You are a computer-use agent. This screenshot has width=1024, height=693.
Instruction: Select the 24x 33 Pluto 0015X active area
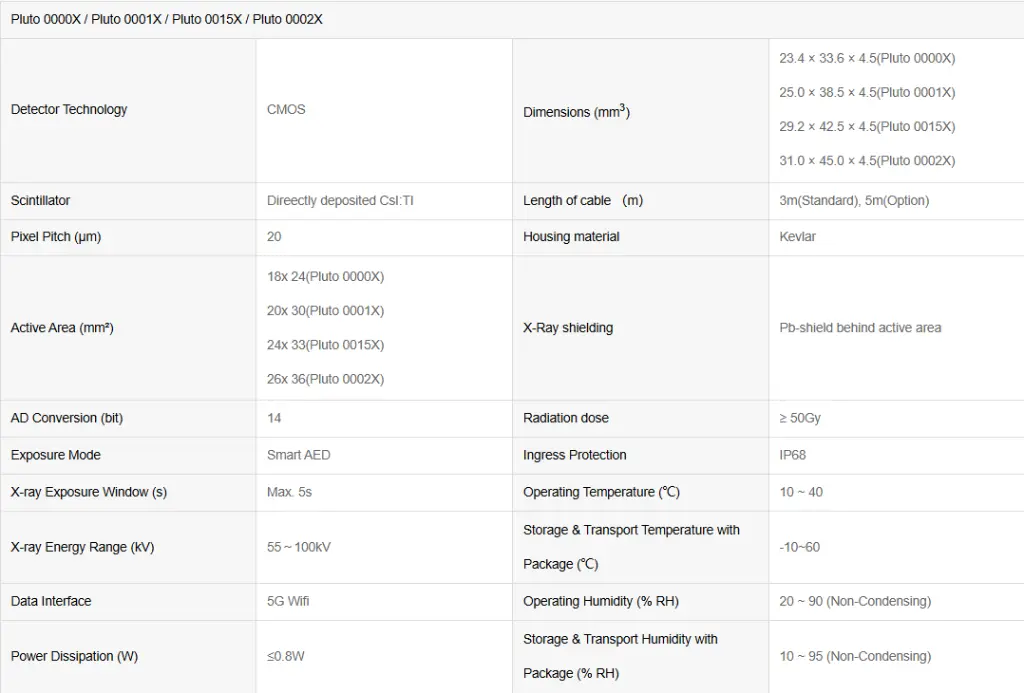(x=325, y=345)
